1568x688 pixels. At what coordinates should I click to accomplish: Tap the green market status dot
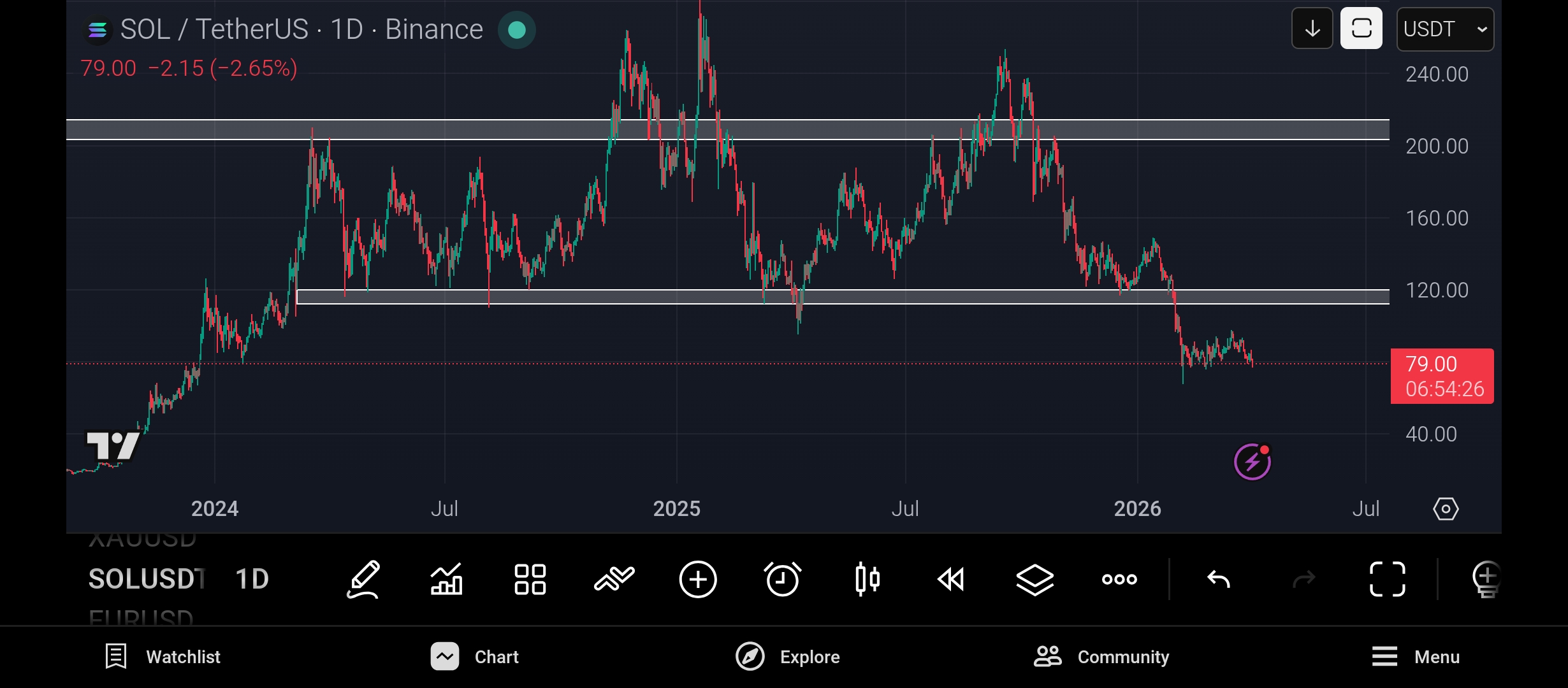pos(517,30)
